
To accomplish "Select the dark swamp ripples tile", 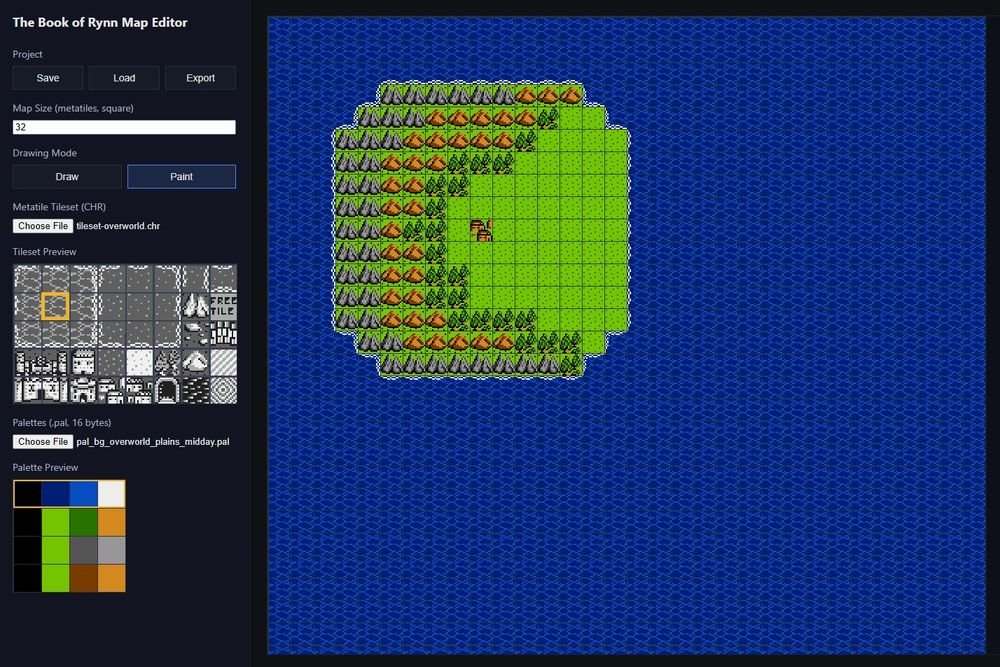I will point(196,390).
